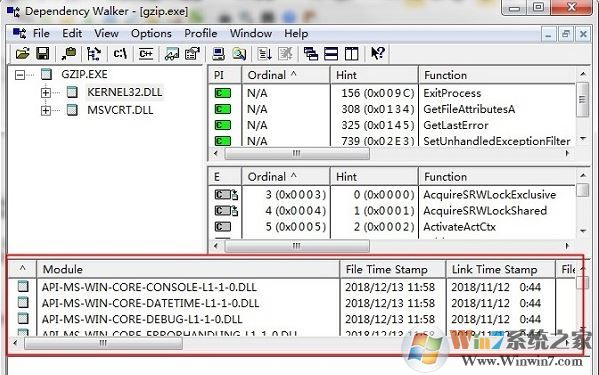Open the View menu
Image resolution: width=599 pixels, height=375 pixels.
click(x=107, y=34)
